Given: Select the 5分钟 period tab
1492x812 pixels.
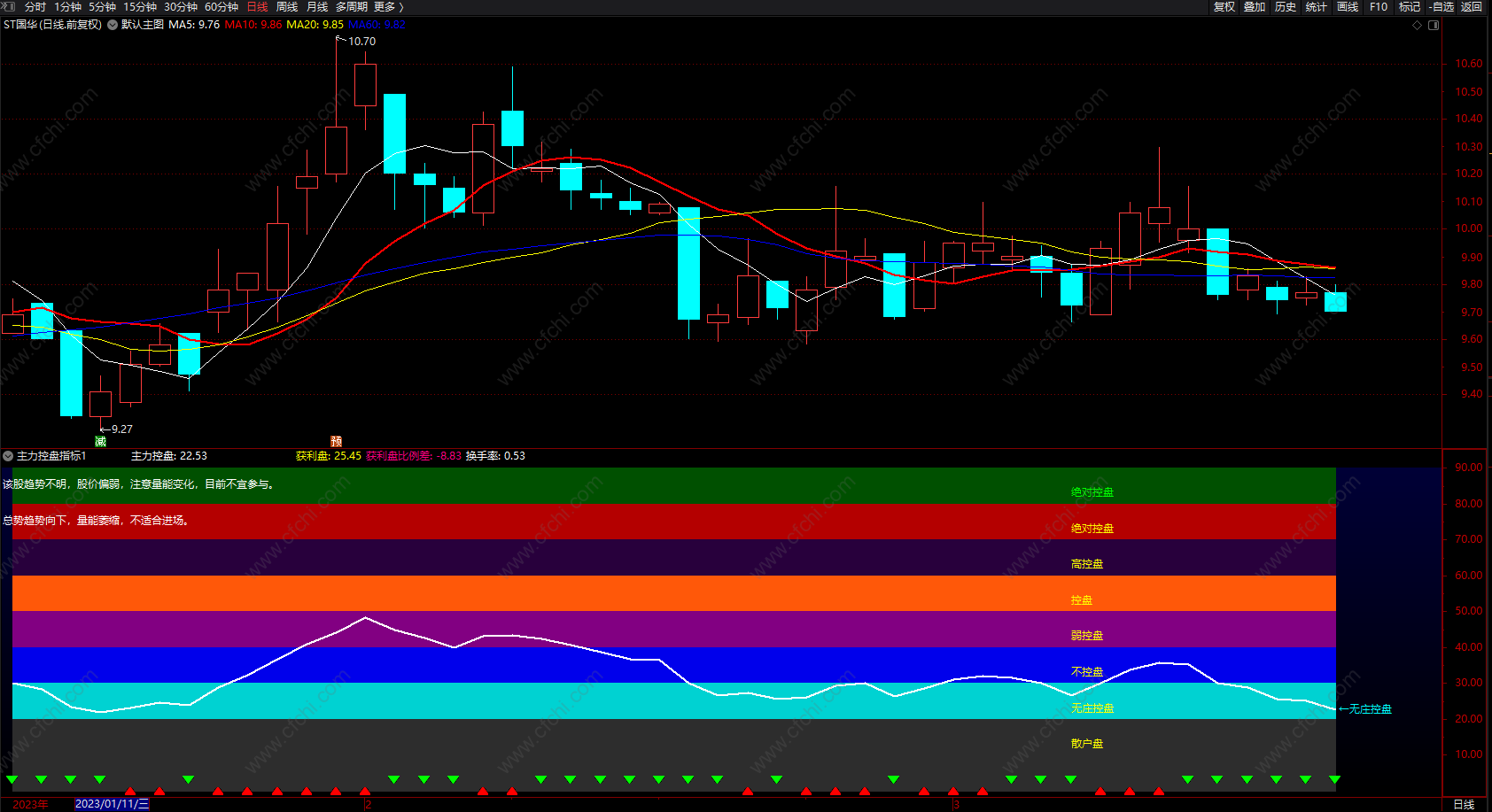Looking at the screenshot, I should [x=103, y=7].
